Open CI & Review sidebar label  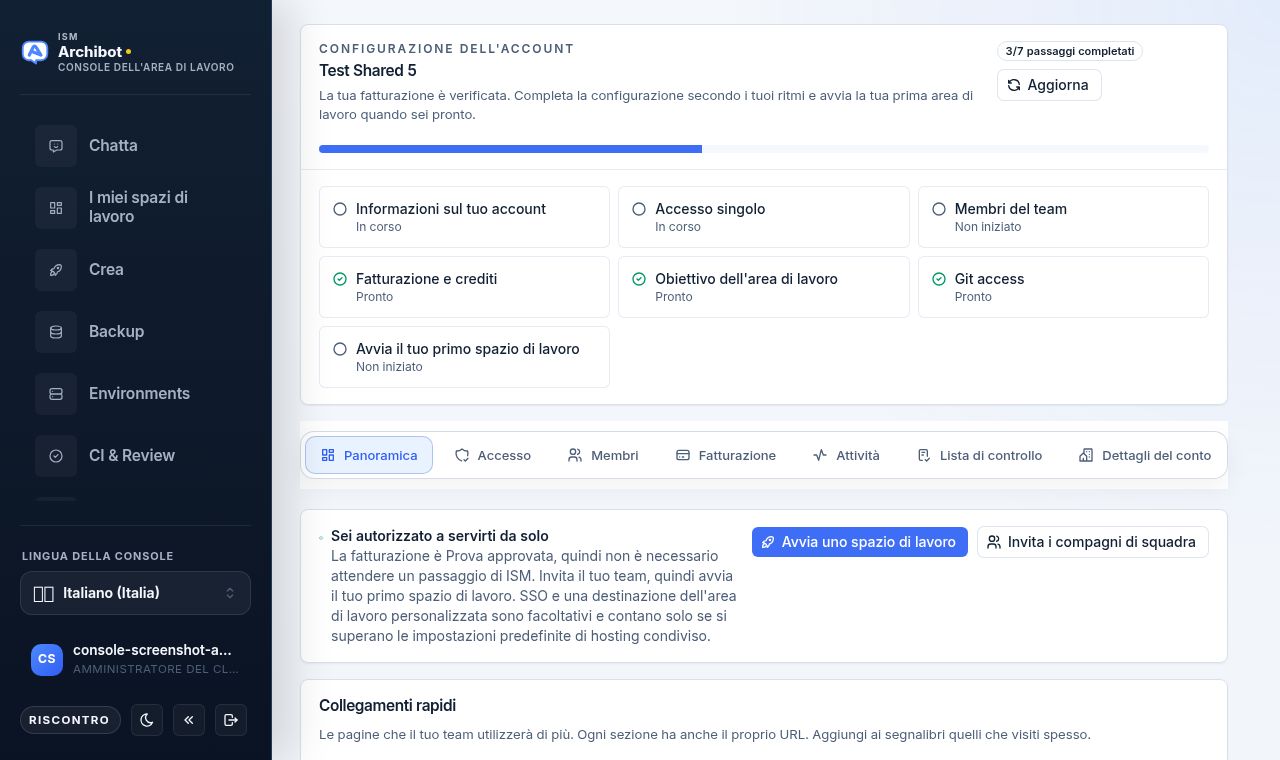pos(132,456)
